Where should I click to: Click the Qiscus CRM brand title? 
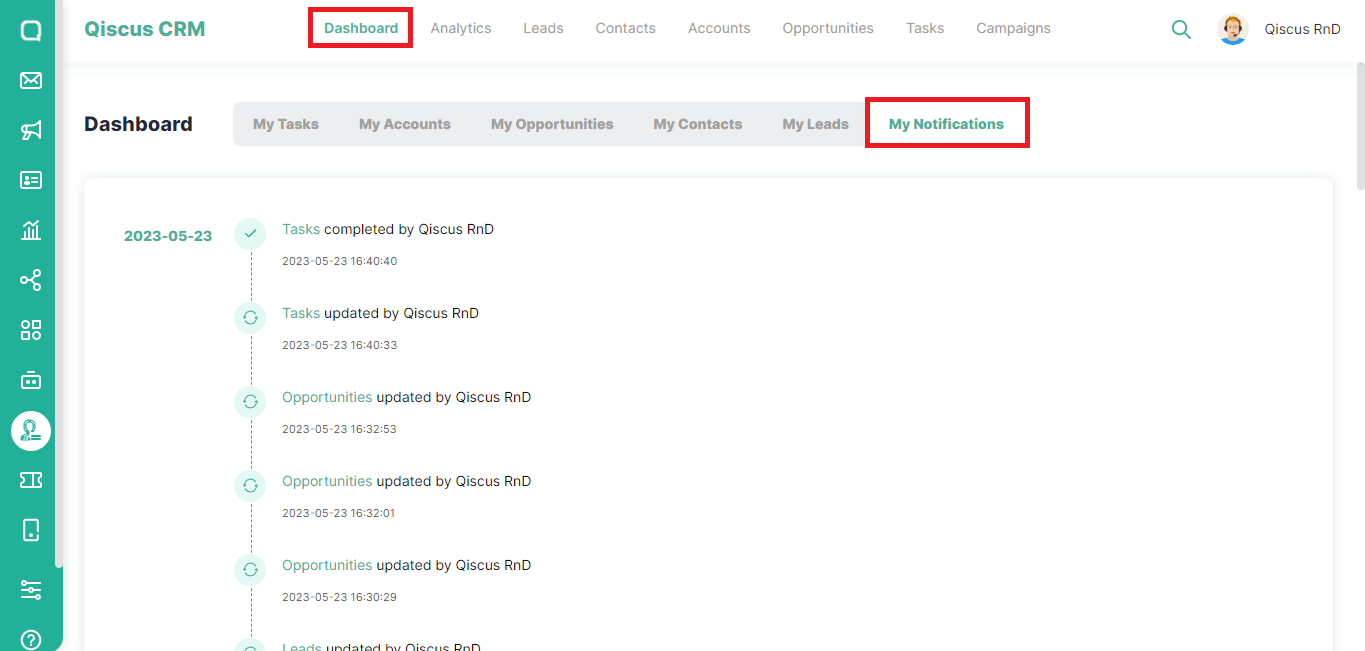[145, 29]
